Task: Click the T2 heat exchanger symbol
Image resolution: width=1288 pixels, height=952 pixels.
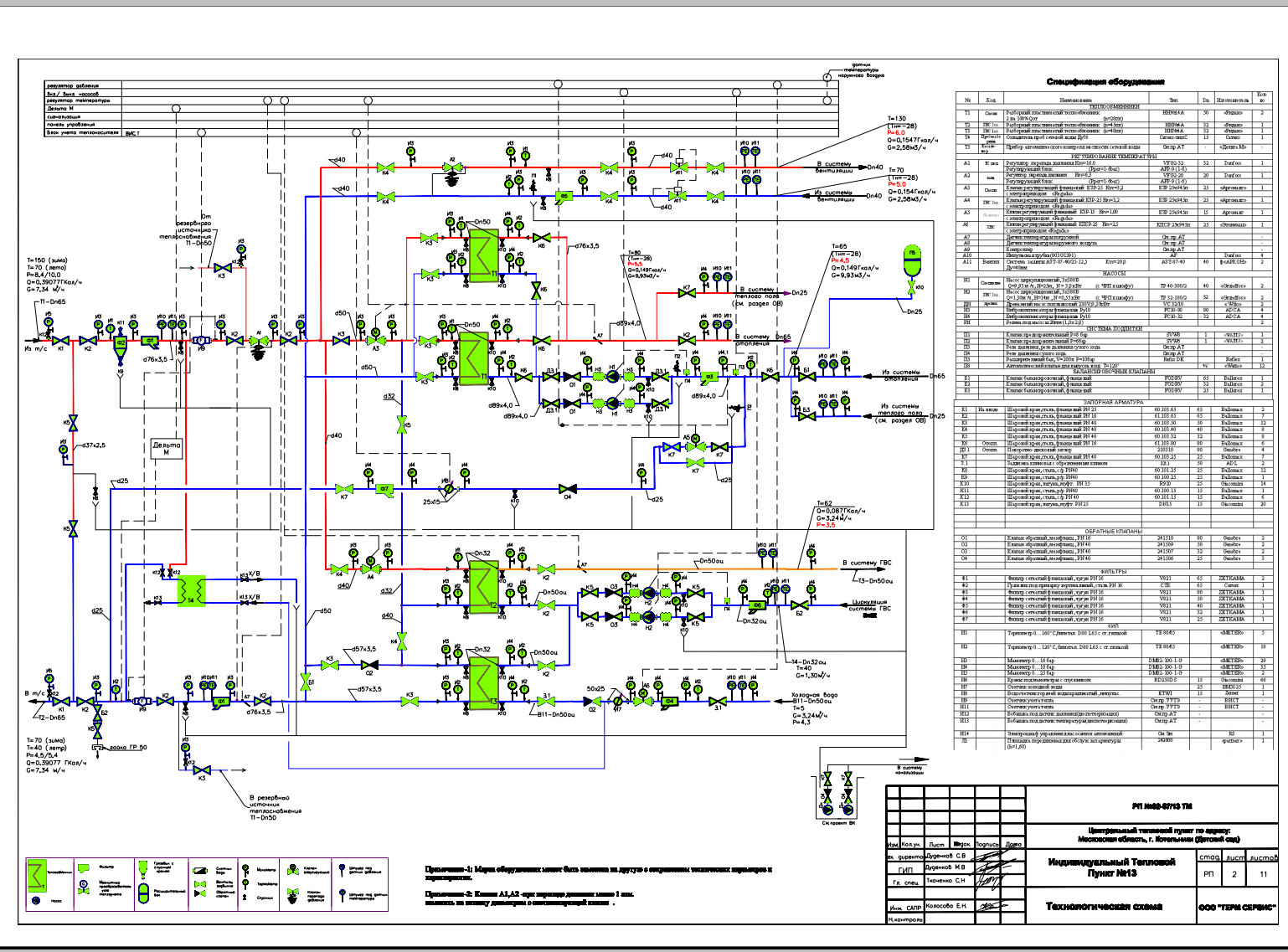Action: [x=482, y=584]
